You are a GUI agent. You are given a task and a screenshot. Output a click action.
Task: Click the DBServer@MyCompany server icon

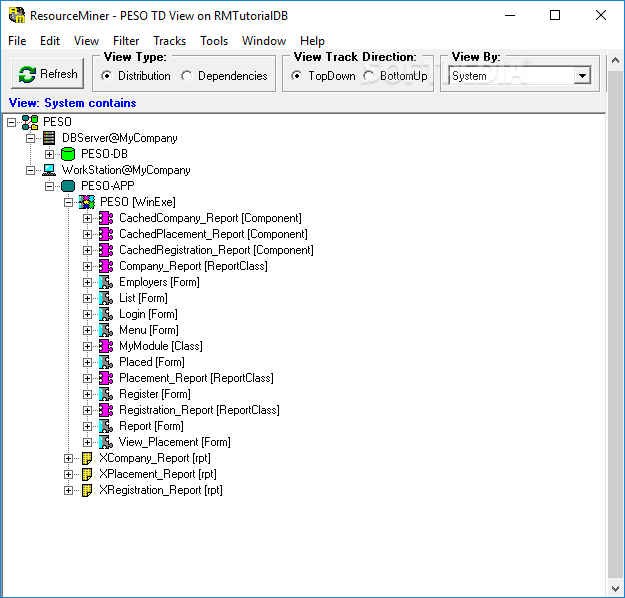coord(49,138)
